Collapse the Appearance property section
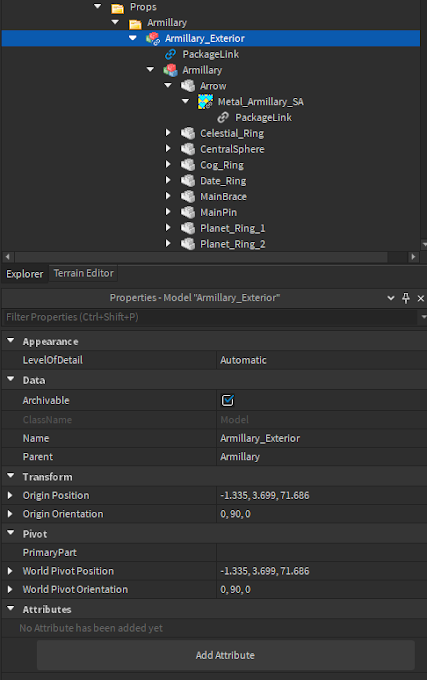This screenshot has height=680, width=427. [11, 341]
